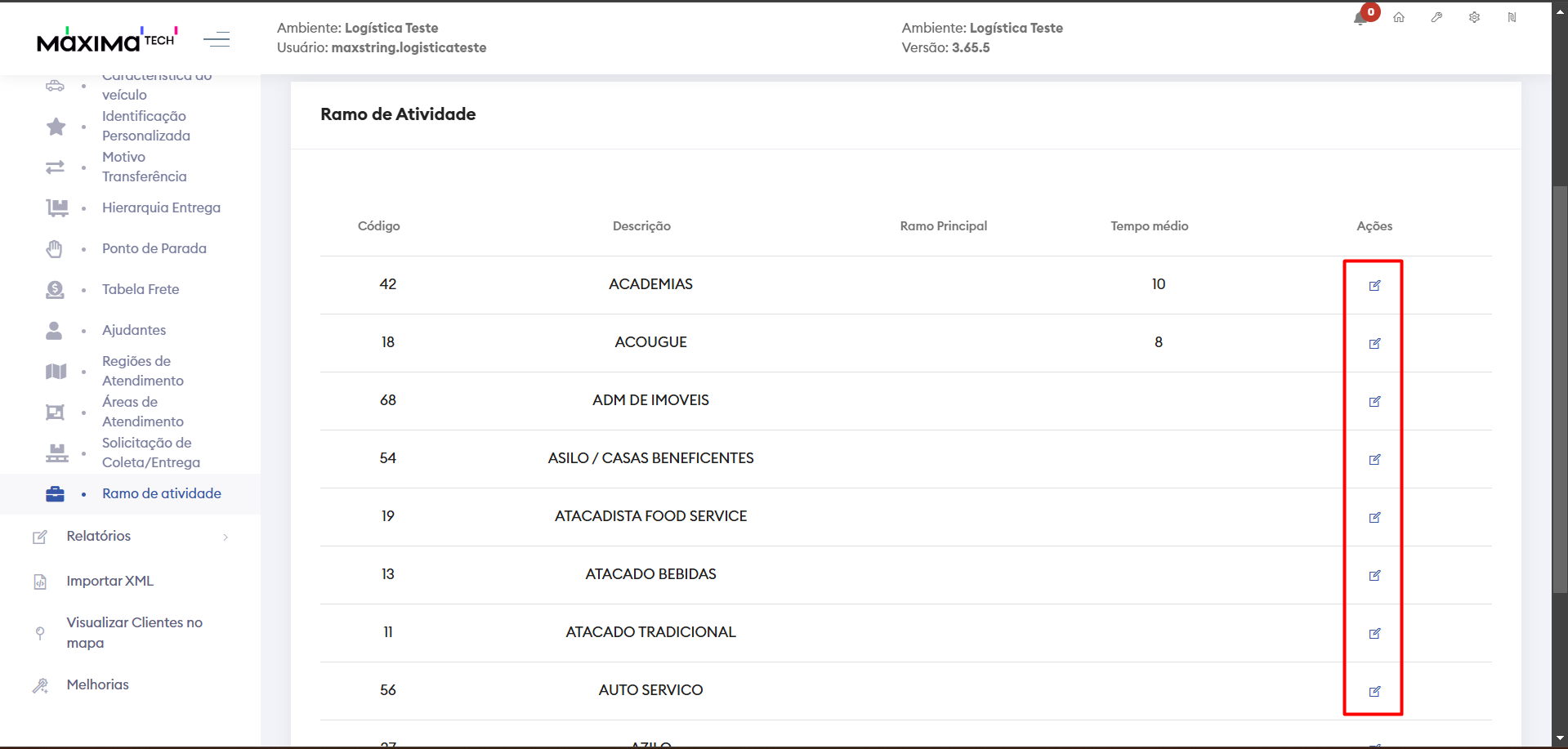
Task: Click code 42 in the table
Action: (x=388, y=284)
